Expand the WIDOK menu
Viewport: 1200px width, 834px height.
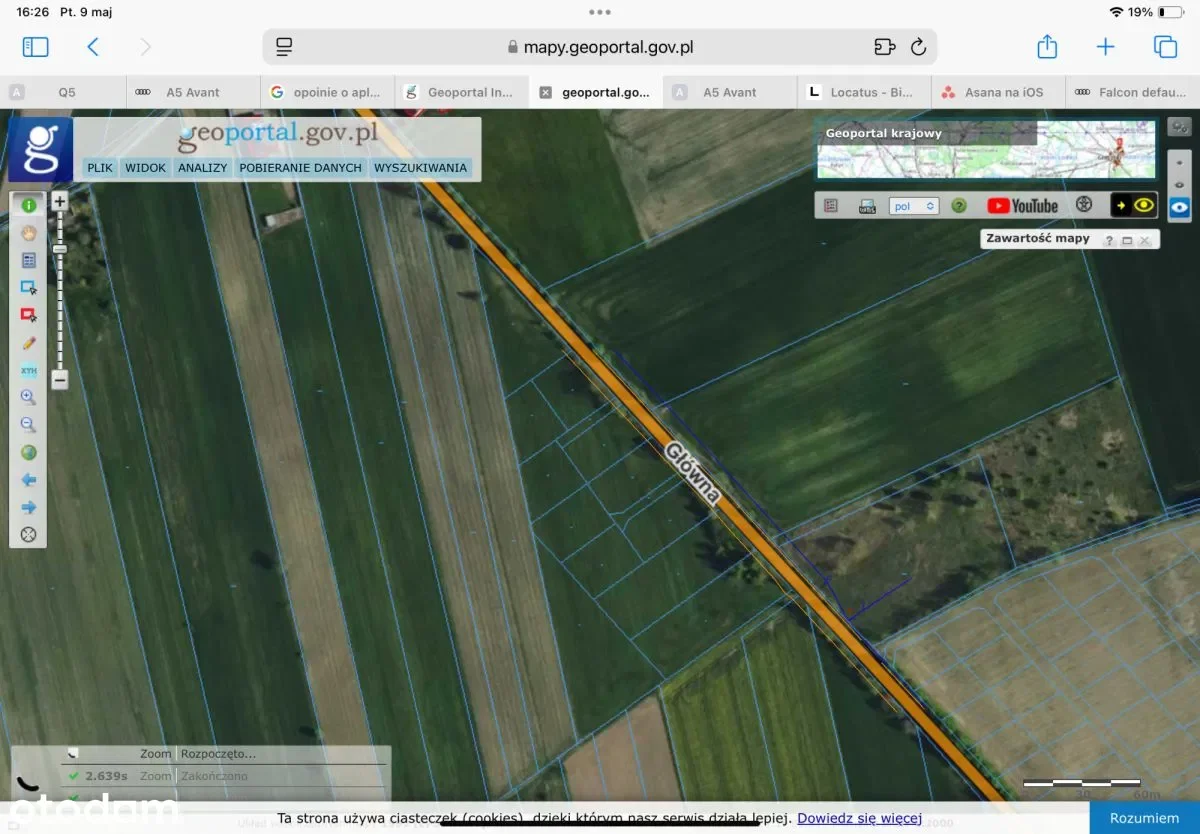145,168
